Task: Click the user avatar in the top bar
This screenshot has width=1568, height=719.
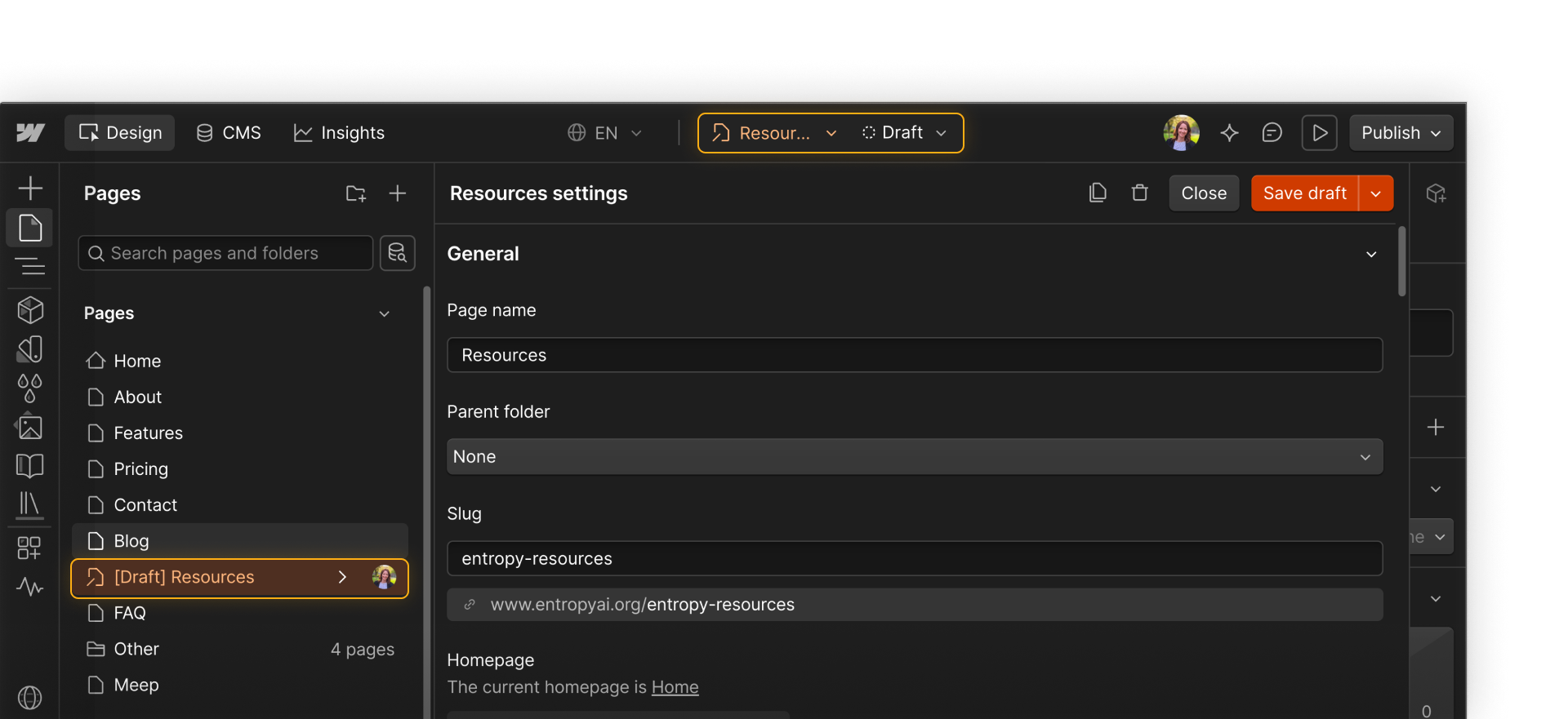Action: [1182, 133]
